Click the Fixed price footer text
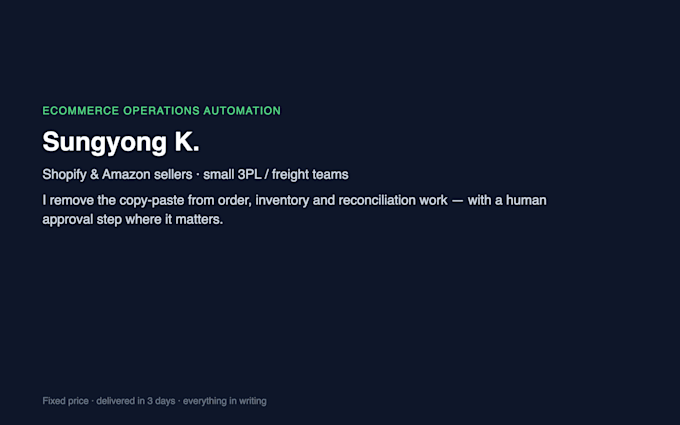 (x=65, y=401)
